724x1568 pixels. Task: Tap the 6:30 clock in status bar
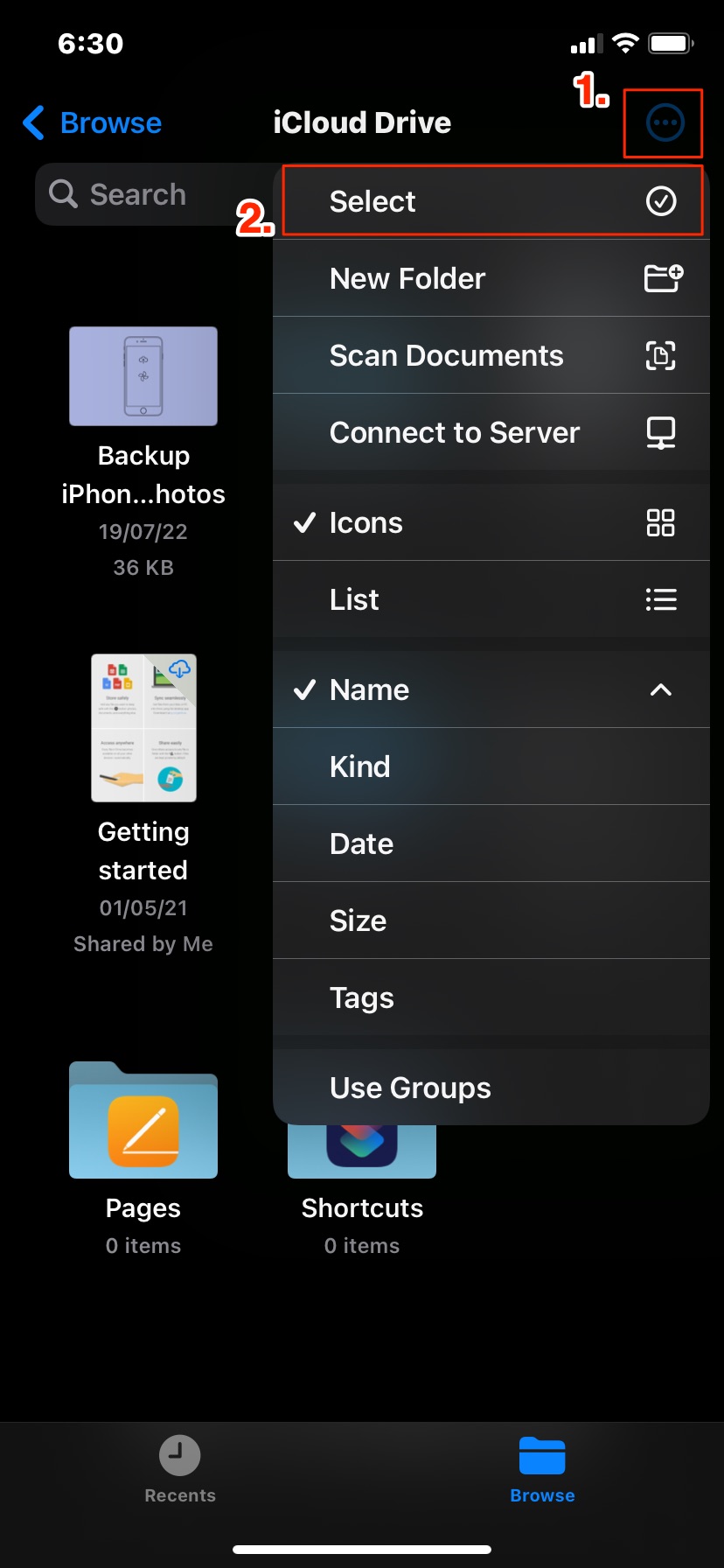click(91, 43)
